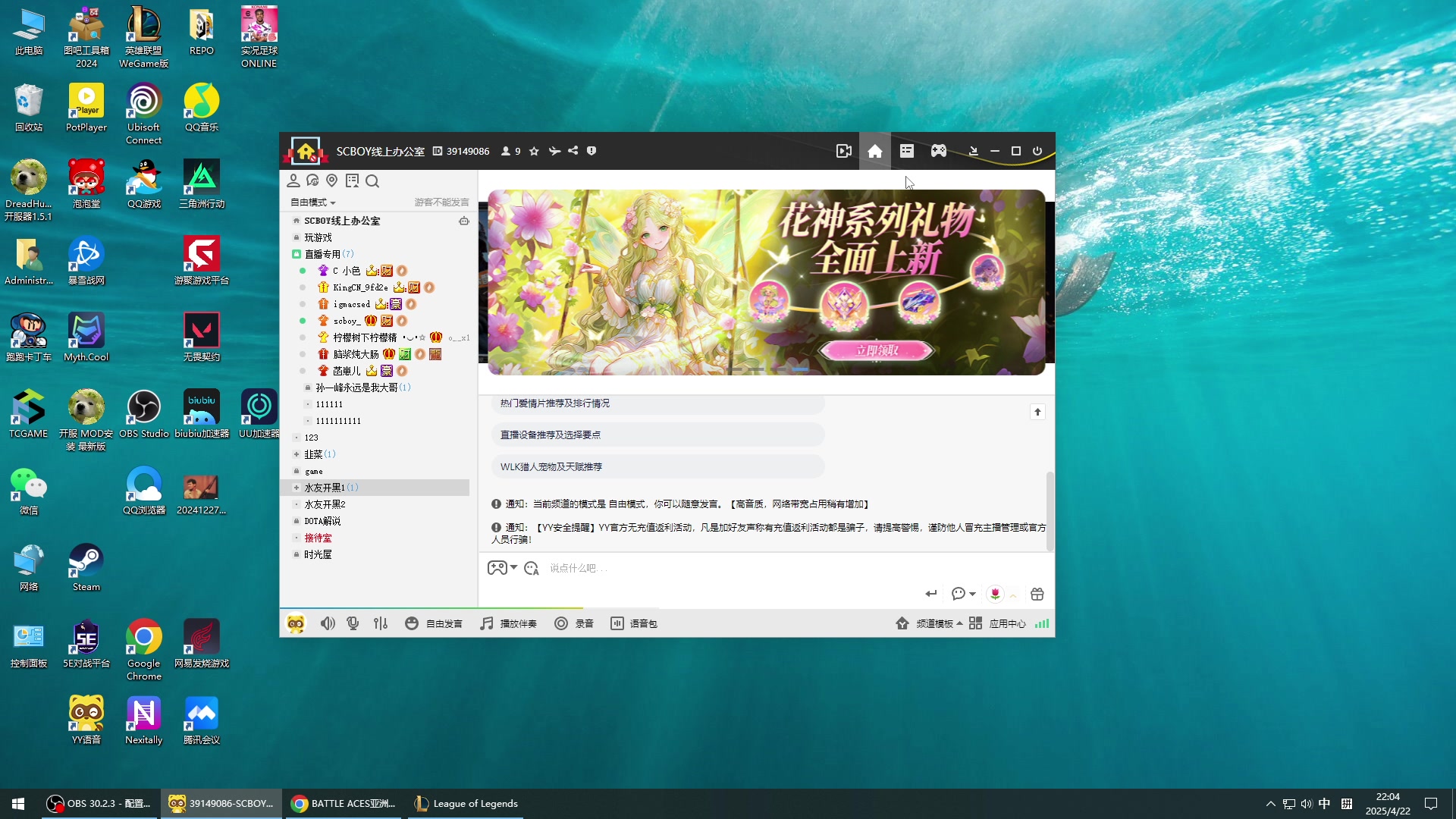This screenshot has width=1456, height=819.
Task: Toggle the microphone mute
Action: [x=353, y=623]
